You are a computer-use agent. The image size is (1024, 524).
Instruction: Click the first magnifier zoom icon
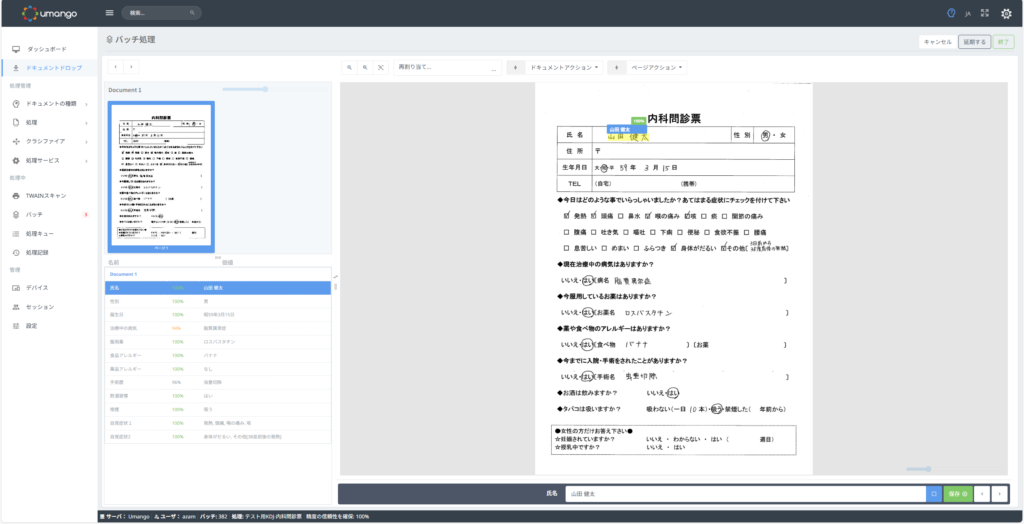pyautogui.click(x=349, y=67)
